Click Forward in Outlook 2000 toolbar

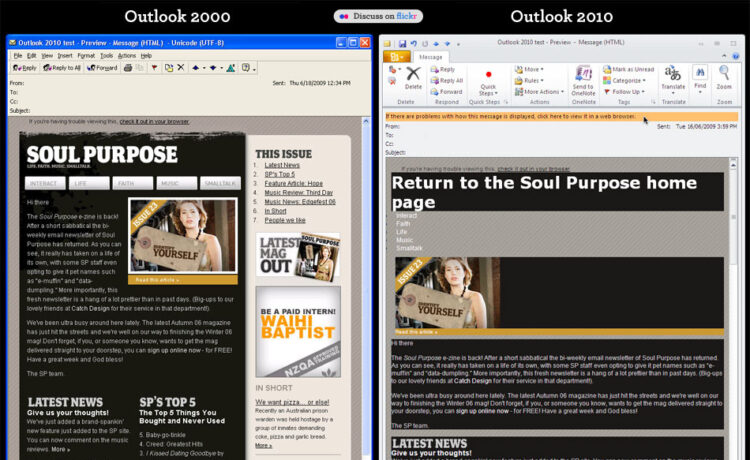click(102, 68)
